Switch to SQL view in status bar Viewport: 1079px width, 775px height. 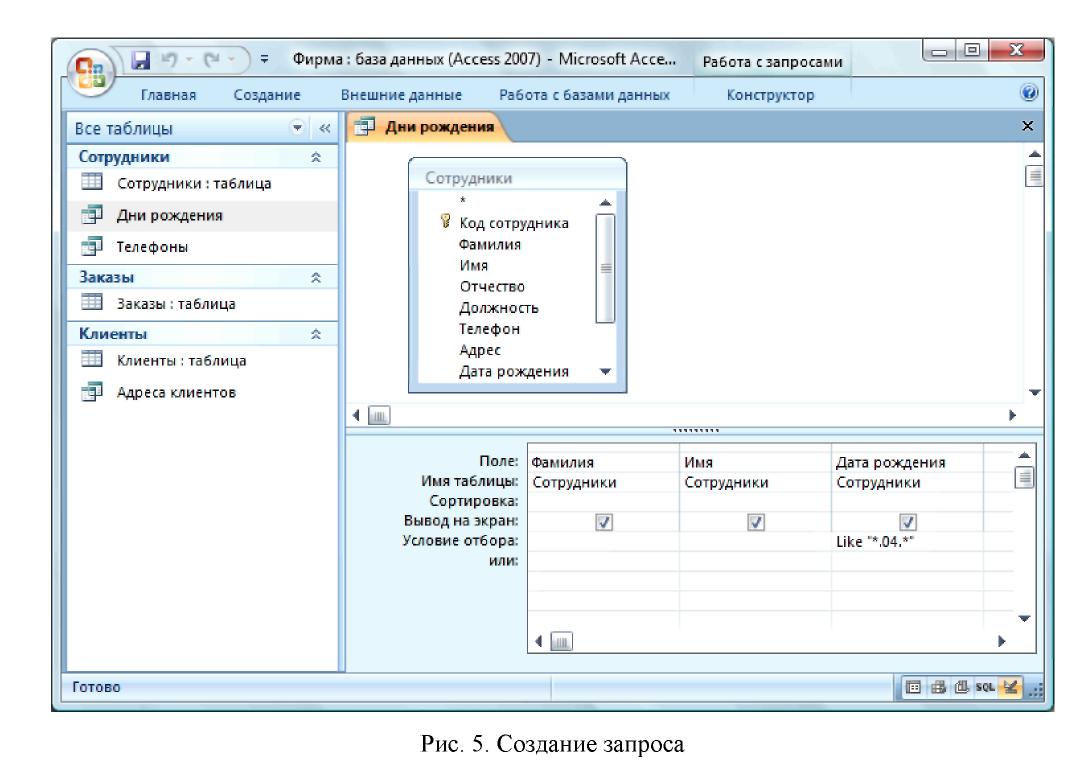click(x=985, y=687)
